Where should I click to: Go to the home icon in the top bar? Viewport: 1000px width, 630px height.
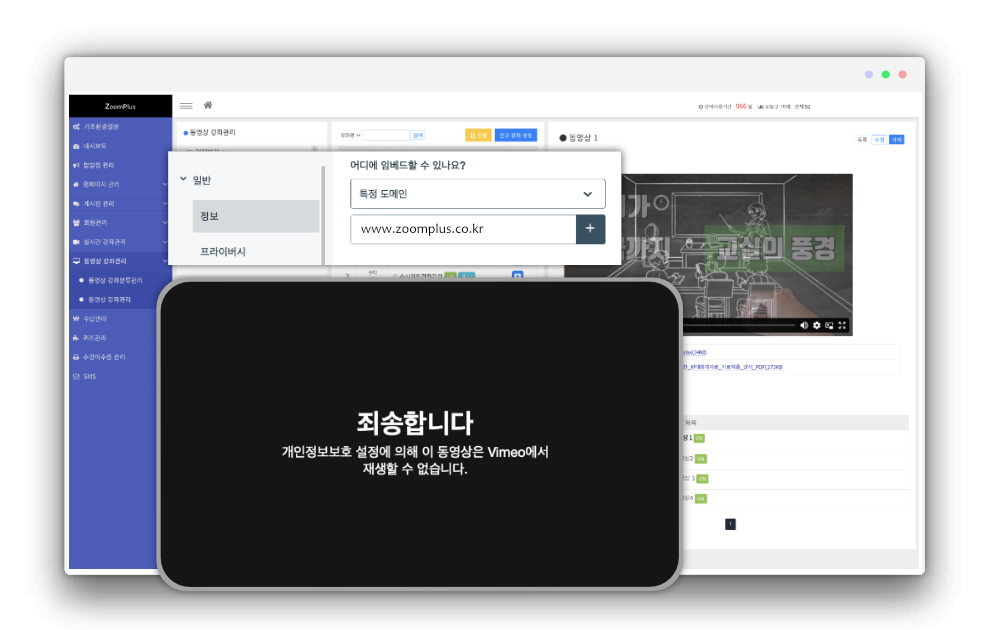click(208, 105)
